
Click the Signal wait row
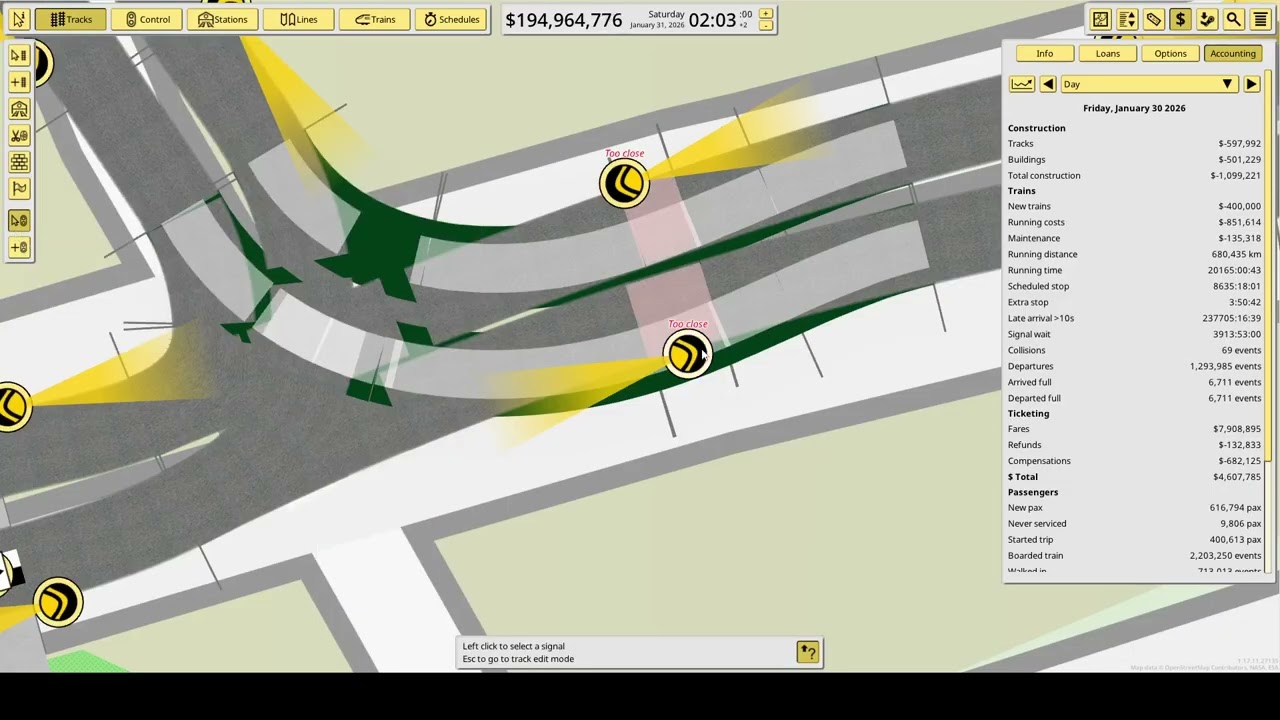(1134, 334)
